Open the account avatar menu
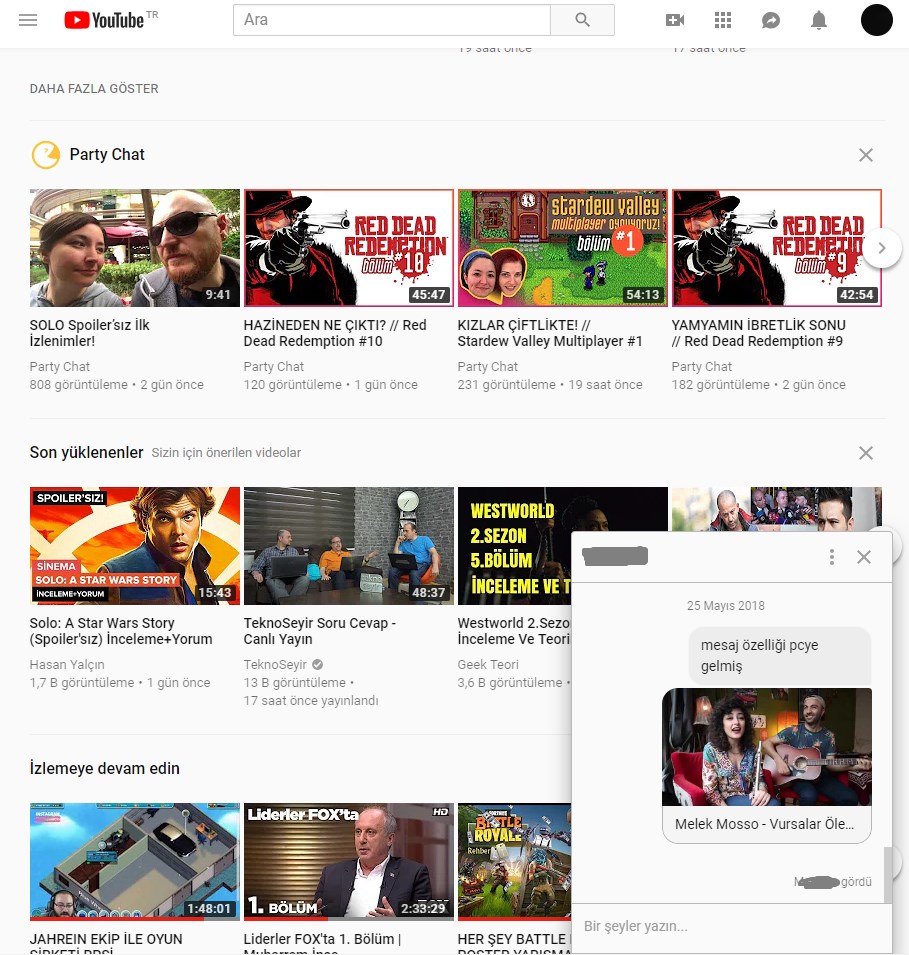The width and height of the screenshot is (909, 955). pyautogui.click(x=876, y=19)
